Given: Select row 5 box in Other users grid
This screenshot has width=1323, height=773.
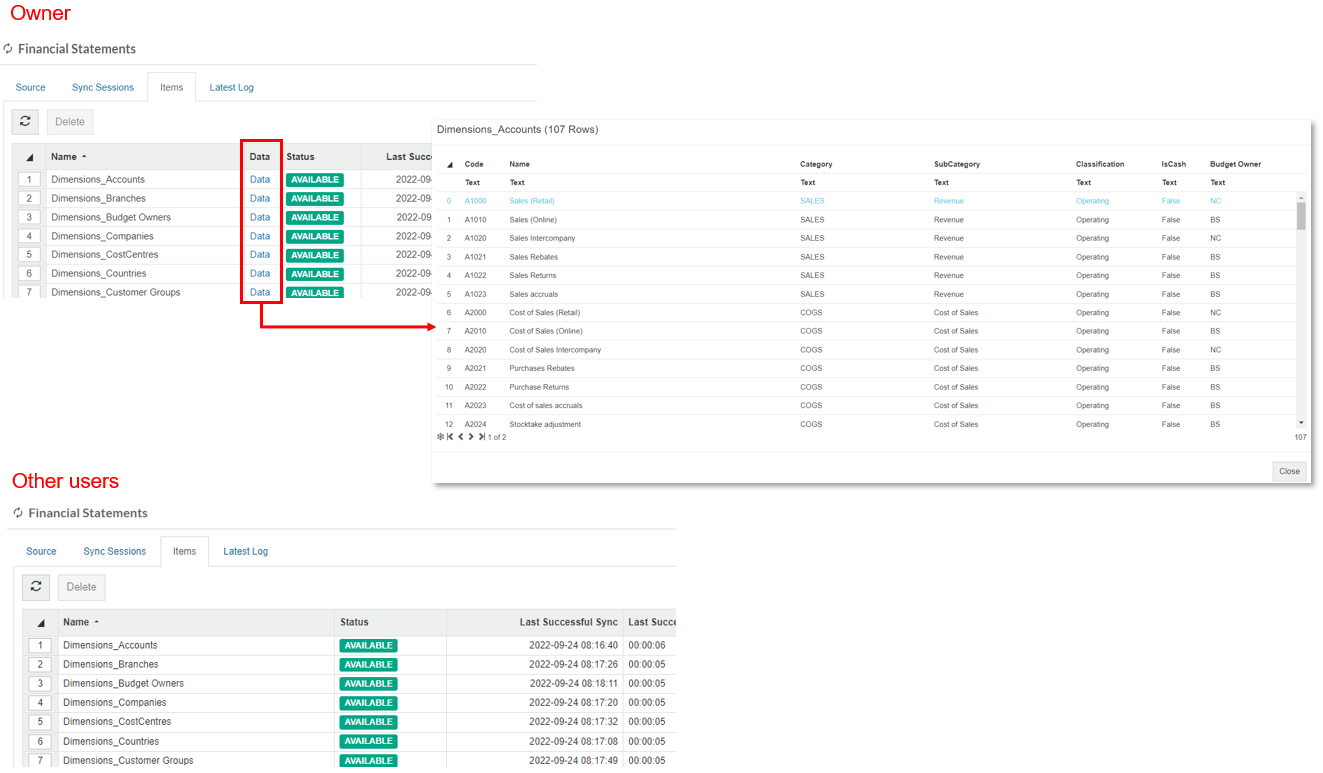Looking at the screenshot, I should (x=40, y=722).
